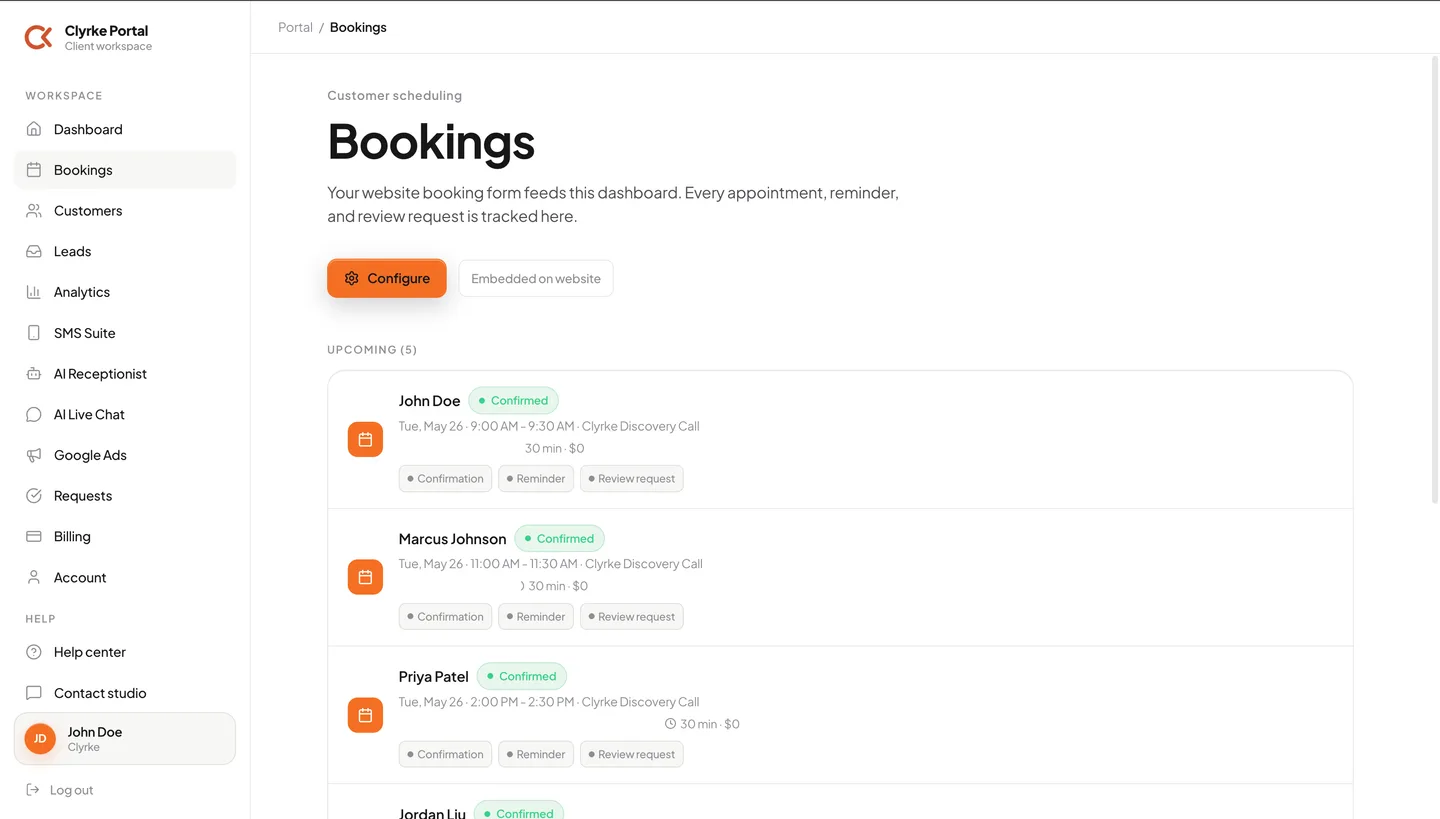Viewport: 1440px width, 819px height.
Task: Click Priya Patel's Confirmed status badge
Action: pyautogui.click(x=521, y=677)
